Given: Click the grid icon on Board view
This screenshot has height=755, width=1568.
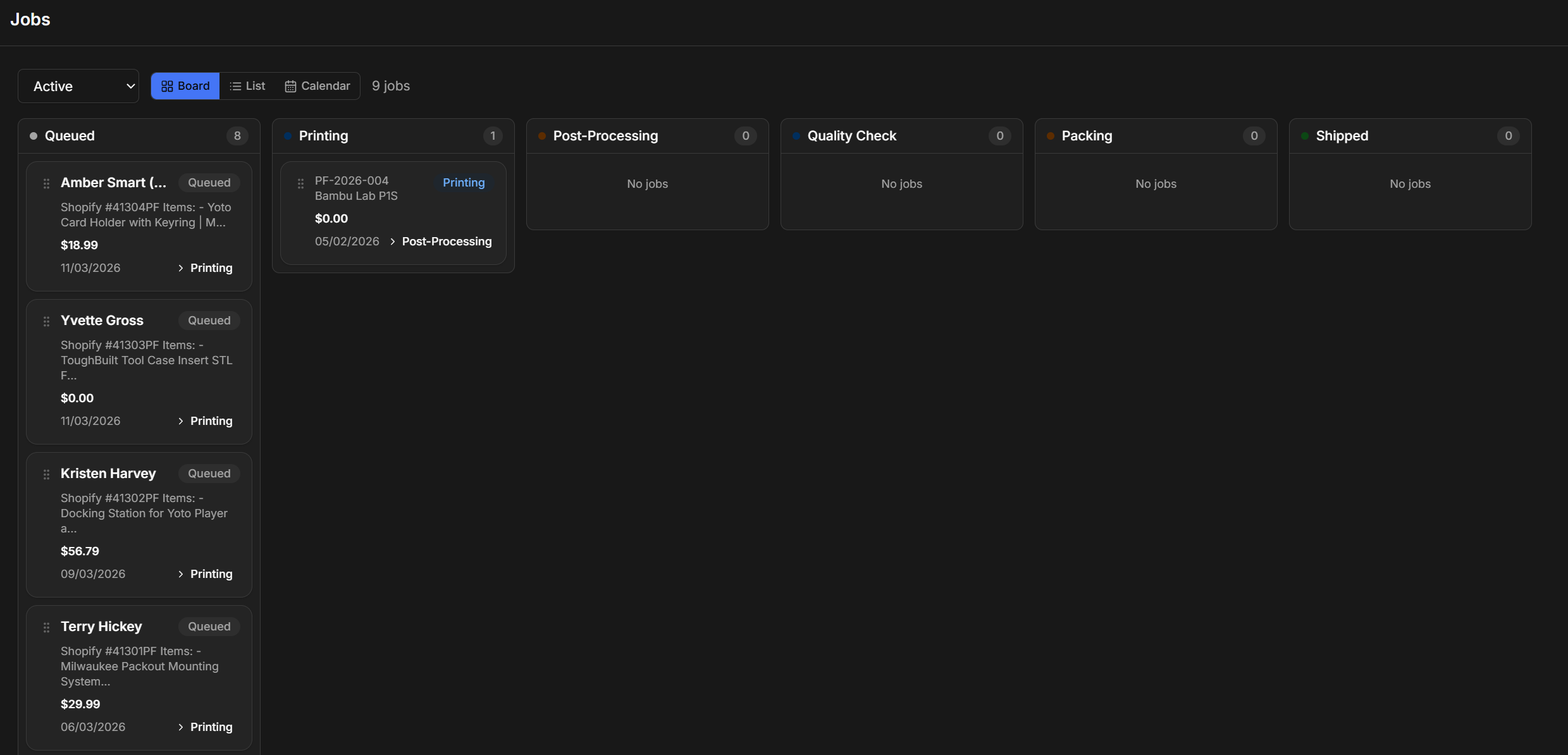Looking at the screenshot, I should 167,86.
